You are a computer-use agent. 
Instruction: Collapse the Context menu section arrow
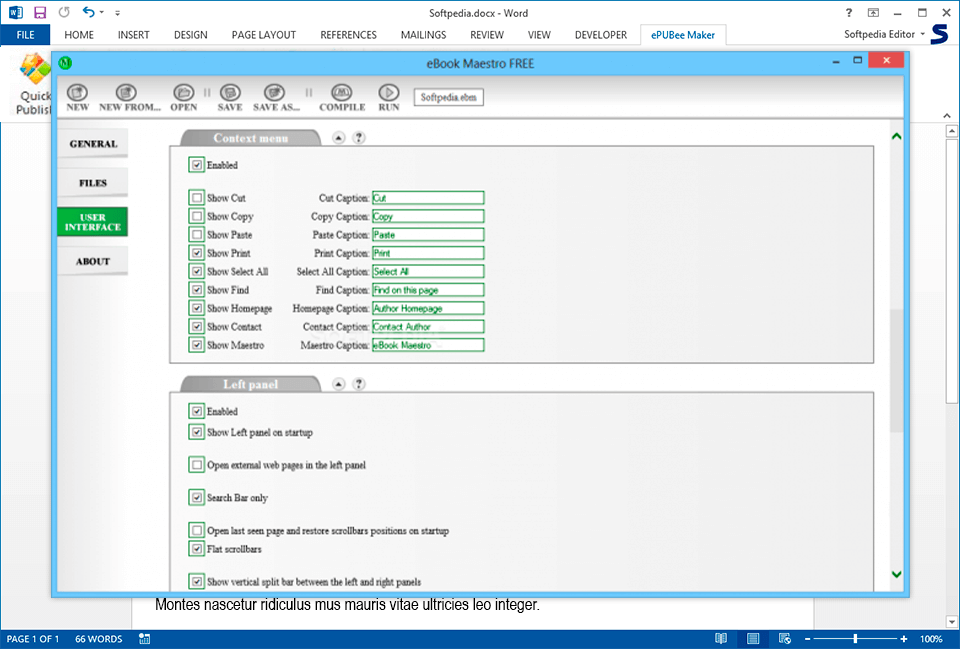click(339, 138)
